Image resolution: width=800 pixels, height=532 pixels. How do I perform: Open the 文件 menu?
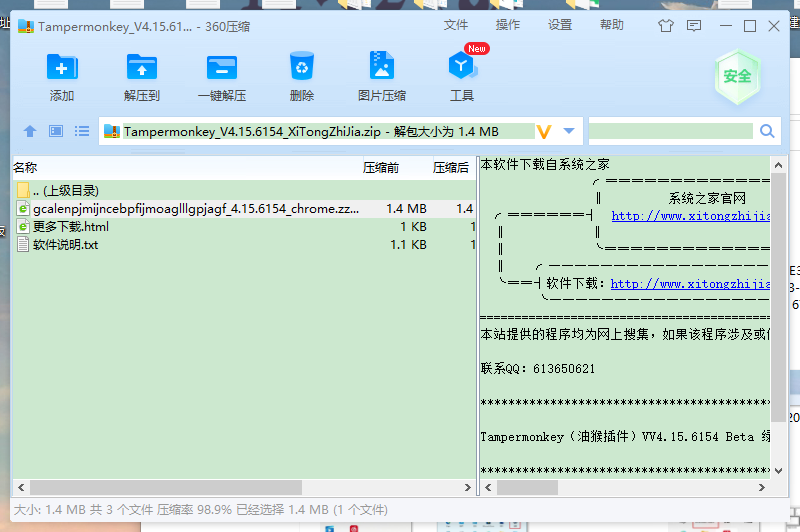455,25
